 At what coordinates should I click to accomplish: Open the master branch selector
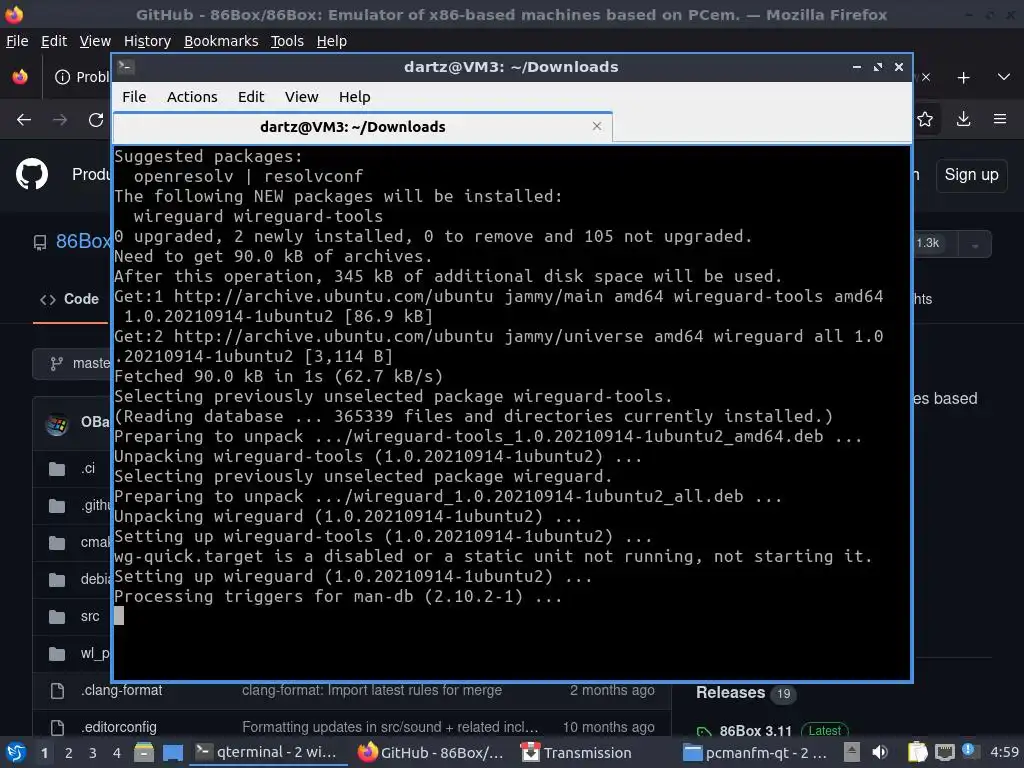[x=73, y=363]
